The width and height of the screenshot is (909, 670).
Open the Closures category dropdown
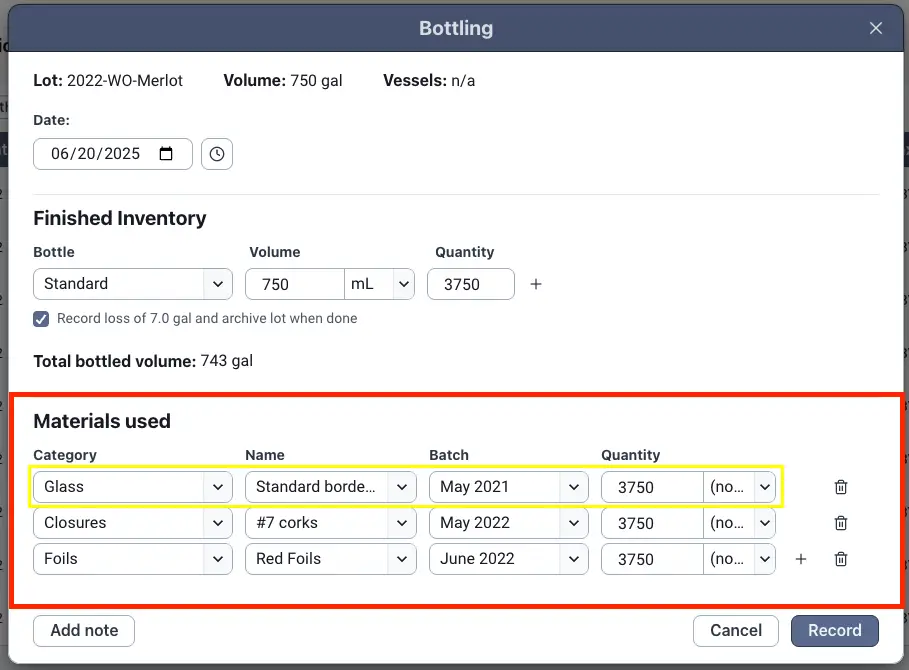[133, 523]
